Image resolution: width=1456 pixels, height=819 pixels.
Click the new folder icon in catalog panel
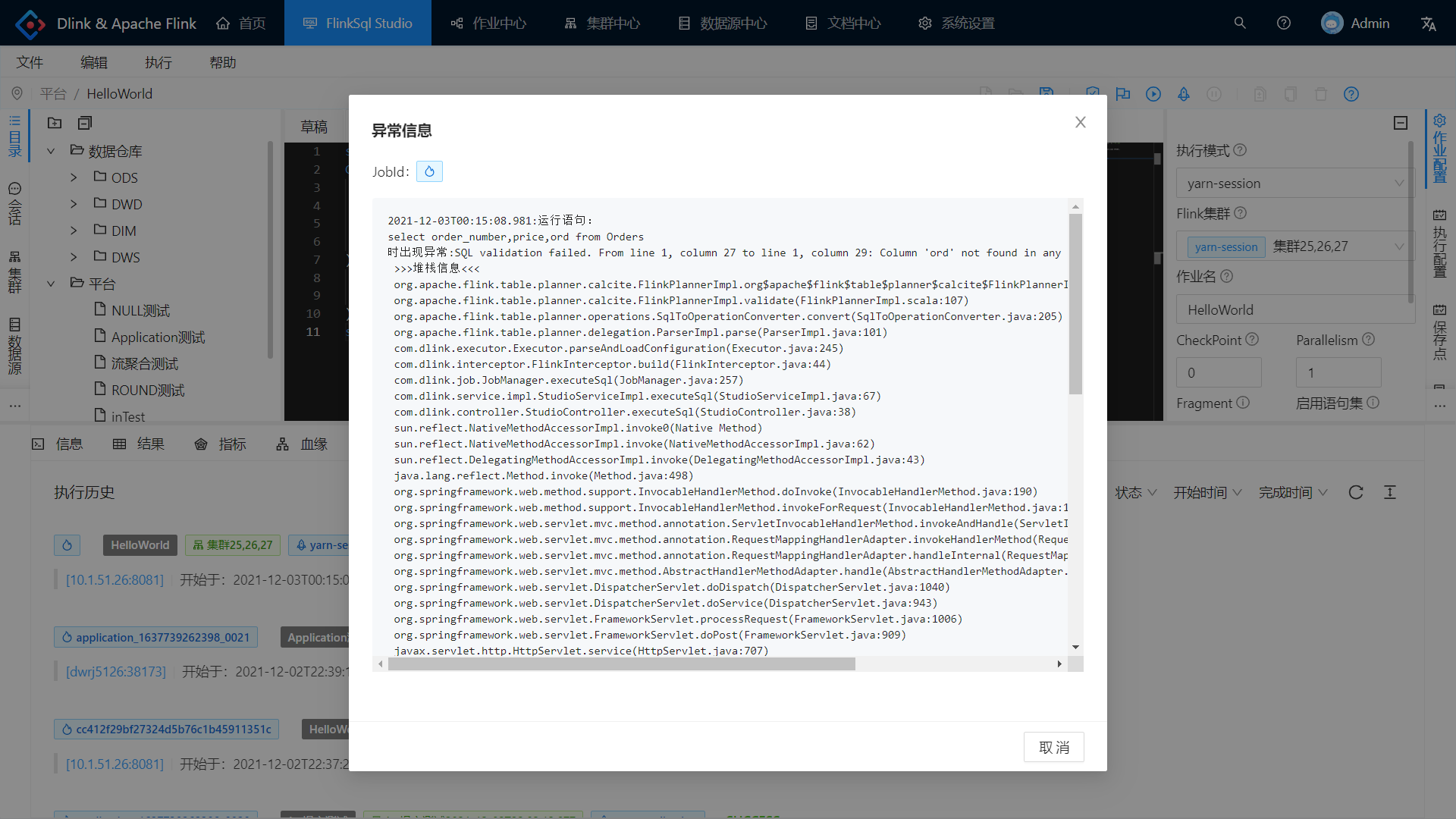[x=55, y=123]
